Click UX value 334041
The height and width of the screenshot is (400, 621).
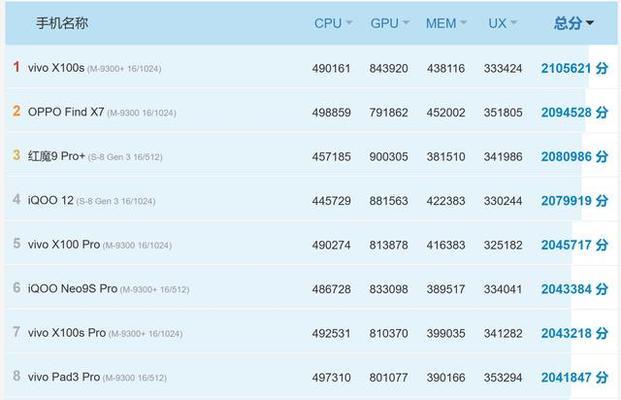pos(503,289)
